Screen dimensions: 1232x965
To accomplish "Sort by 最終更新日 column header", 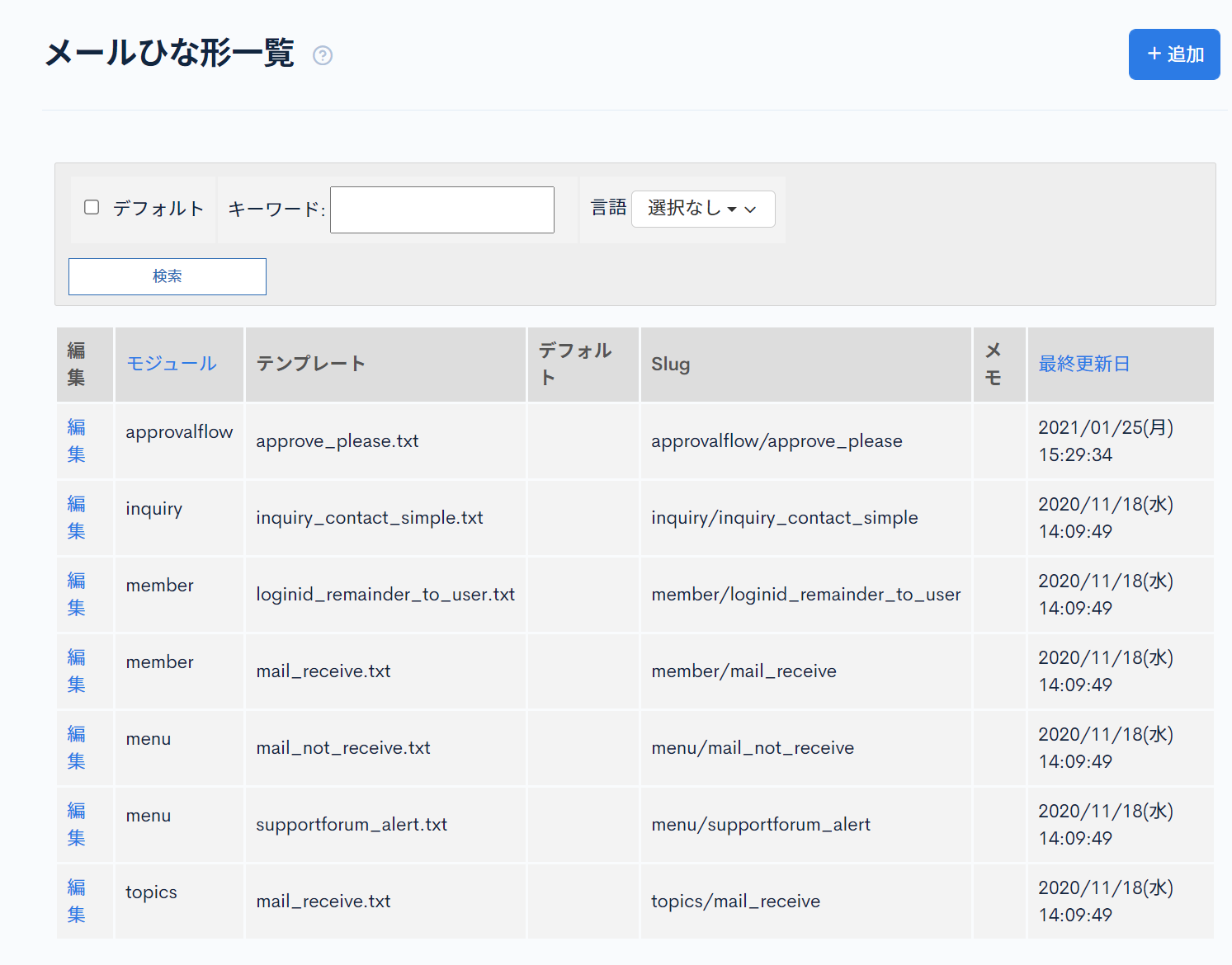I will coord(1083,364).
